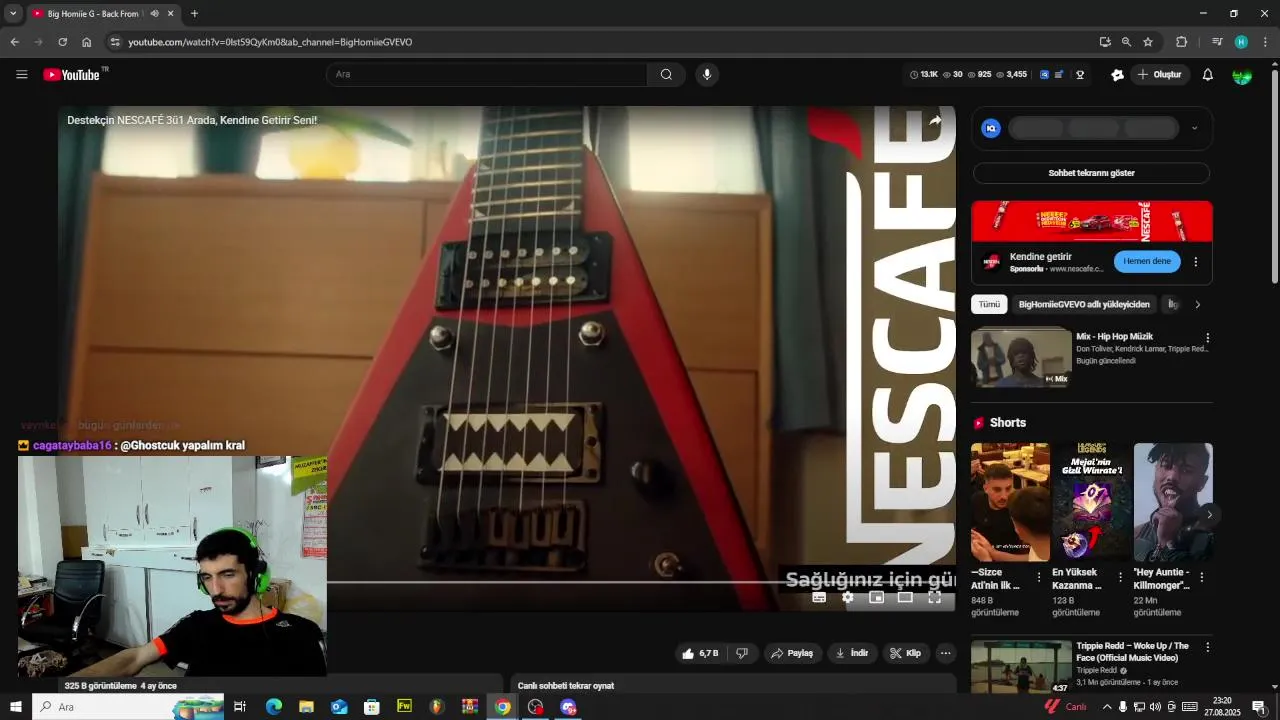
Task: Start voice search with the microphone icon
Action: (x=707, y=75)
